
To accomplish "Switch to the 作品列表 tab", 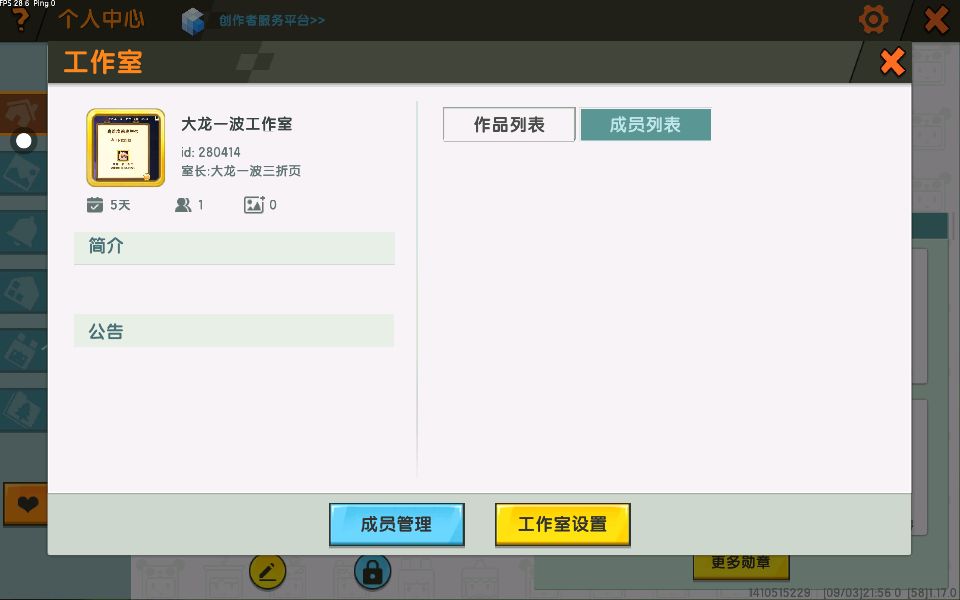I will point(509,125).
